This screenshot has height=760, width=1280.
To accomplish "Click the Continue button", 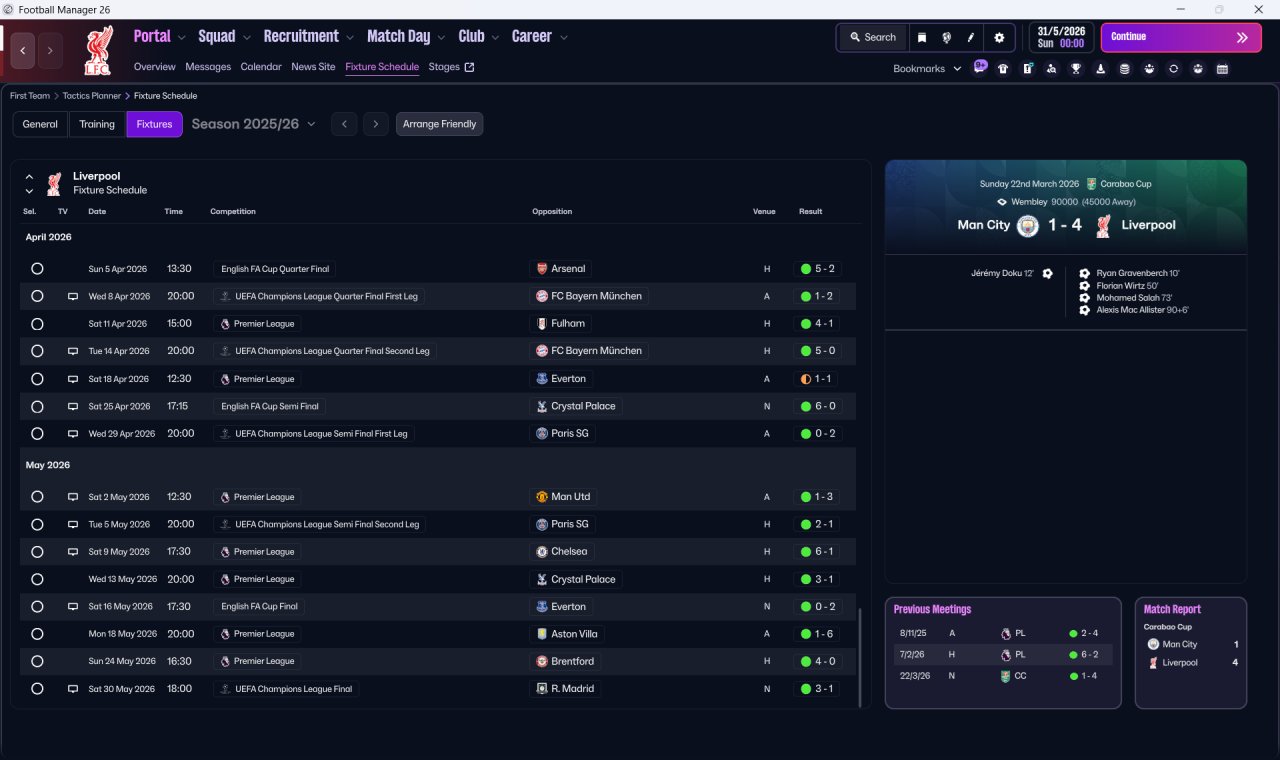I will click(x=1181, y=37).
